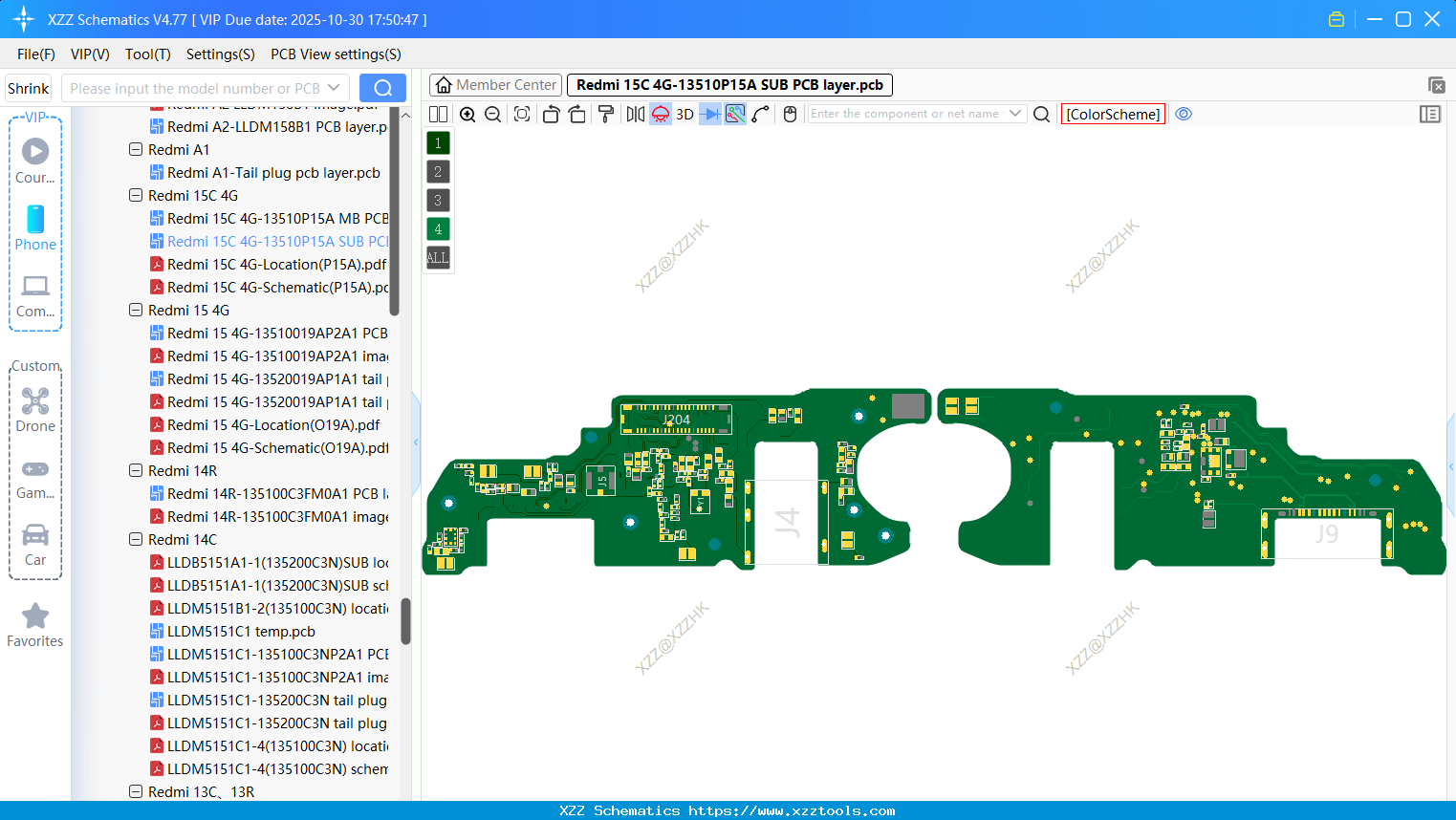Select the Zoom Out tool

pos(492,114)
